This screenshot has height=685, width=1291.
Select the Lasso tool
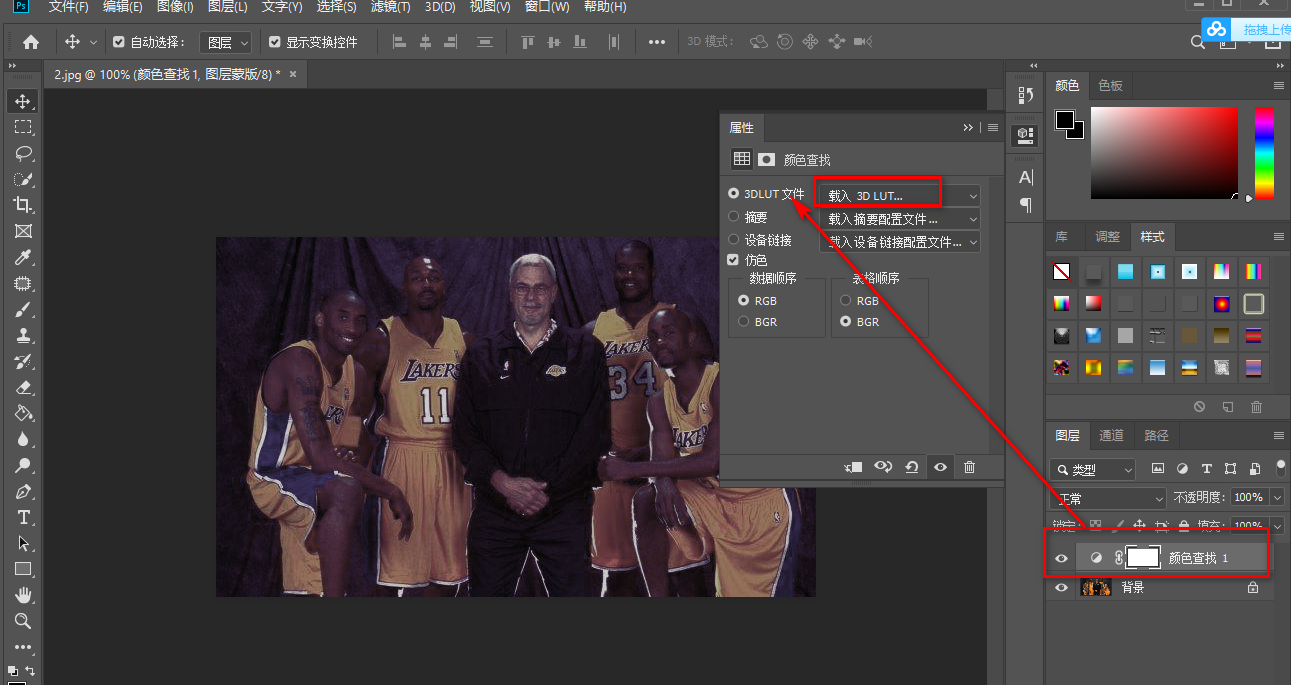tap(23, 153)
